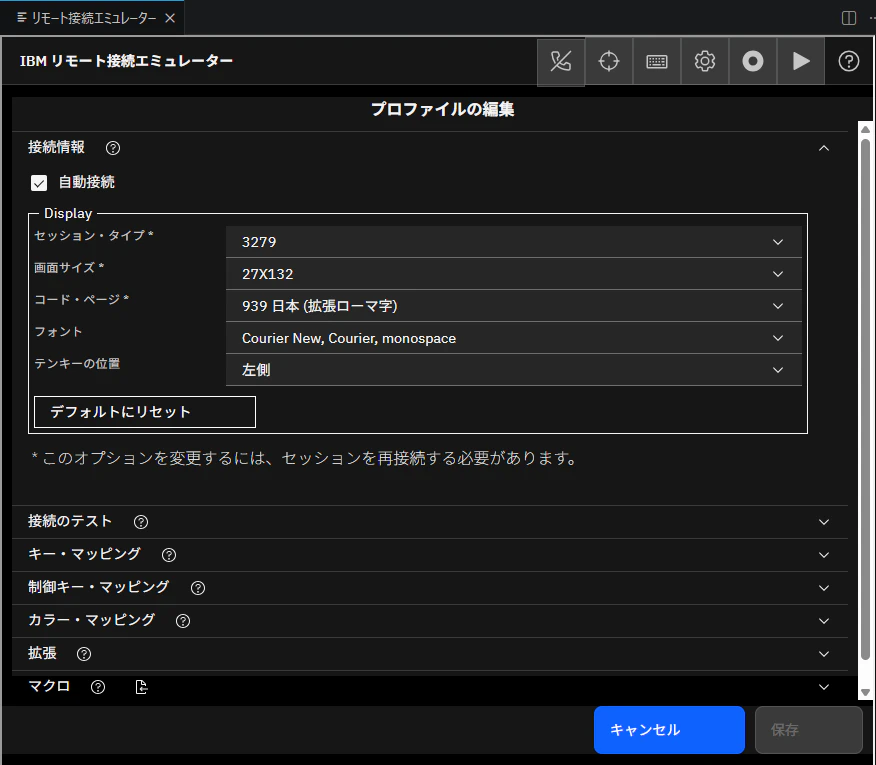Click the crosshair target toolbar icon
Image resolution: width=876 pixels, height=765 pixels.
(x=609, y=61)
